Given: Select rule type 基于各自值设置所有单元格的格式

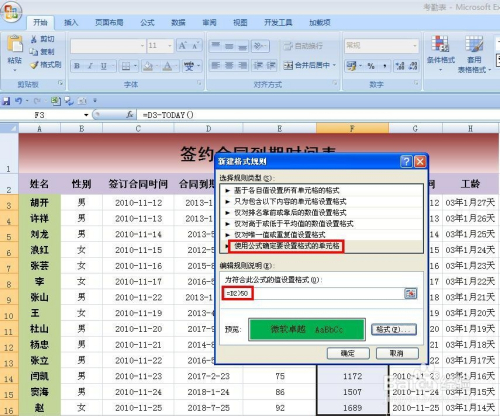Looking at the screenshot, I should pos(322,190).
